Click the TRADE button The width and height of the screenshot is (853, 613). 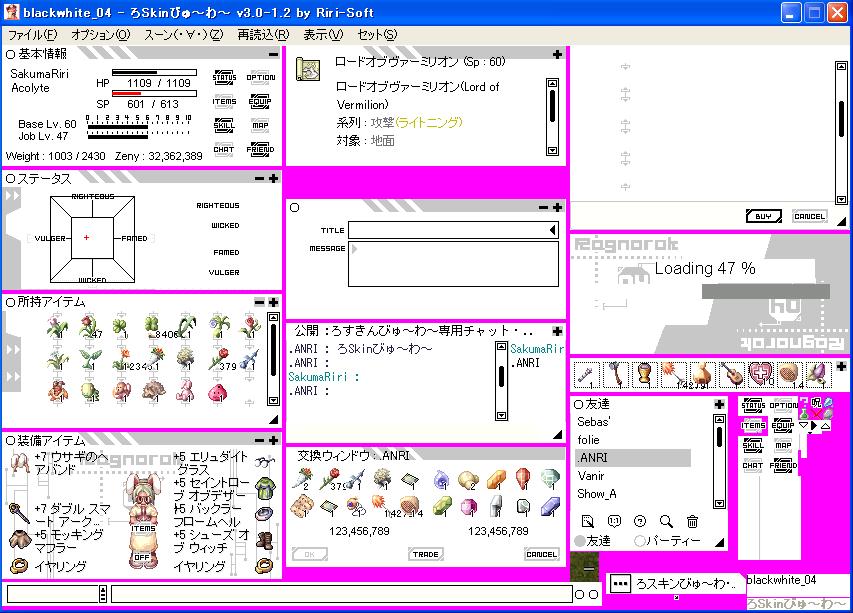(425, 554)
